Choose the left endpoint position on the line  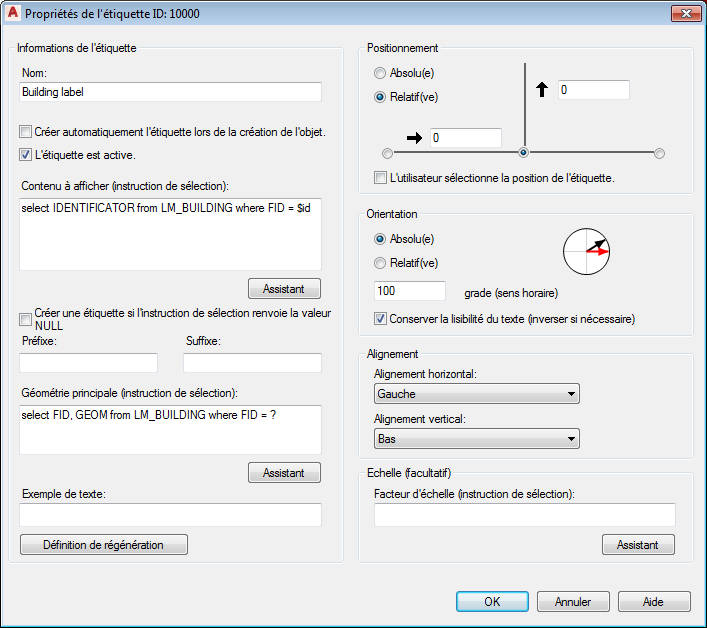(x=387, y=153)
